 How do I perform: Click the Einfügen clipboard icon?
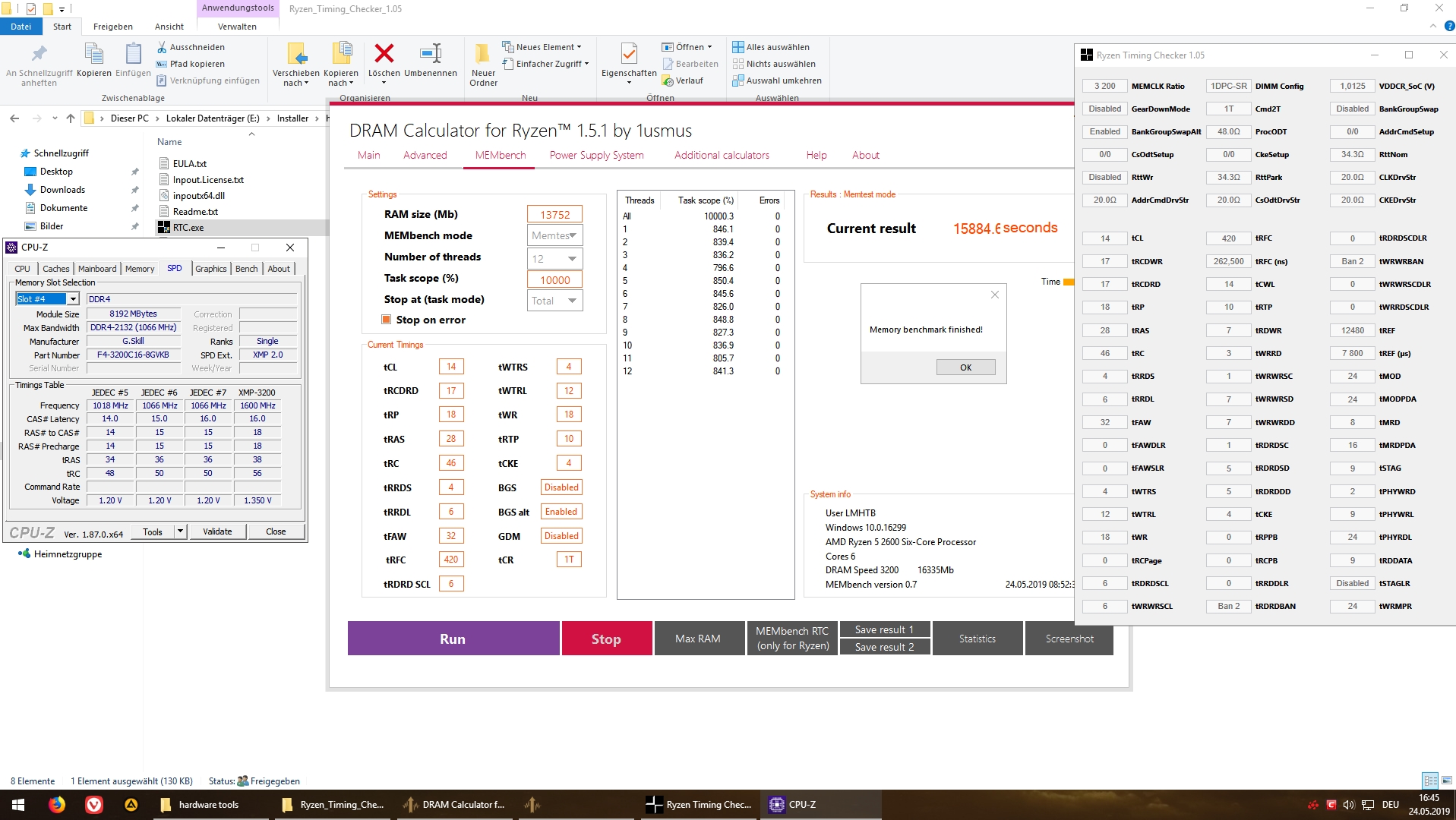(x=133, y=53)
